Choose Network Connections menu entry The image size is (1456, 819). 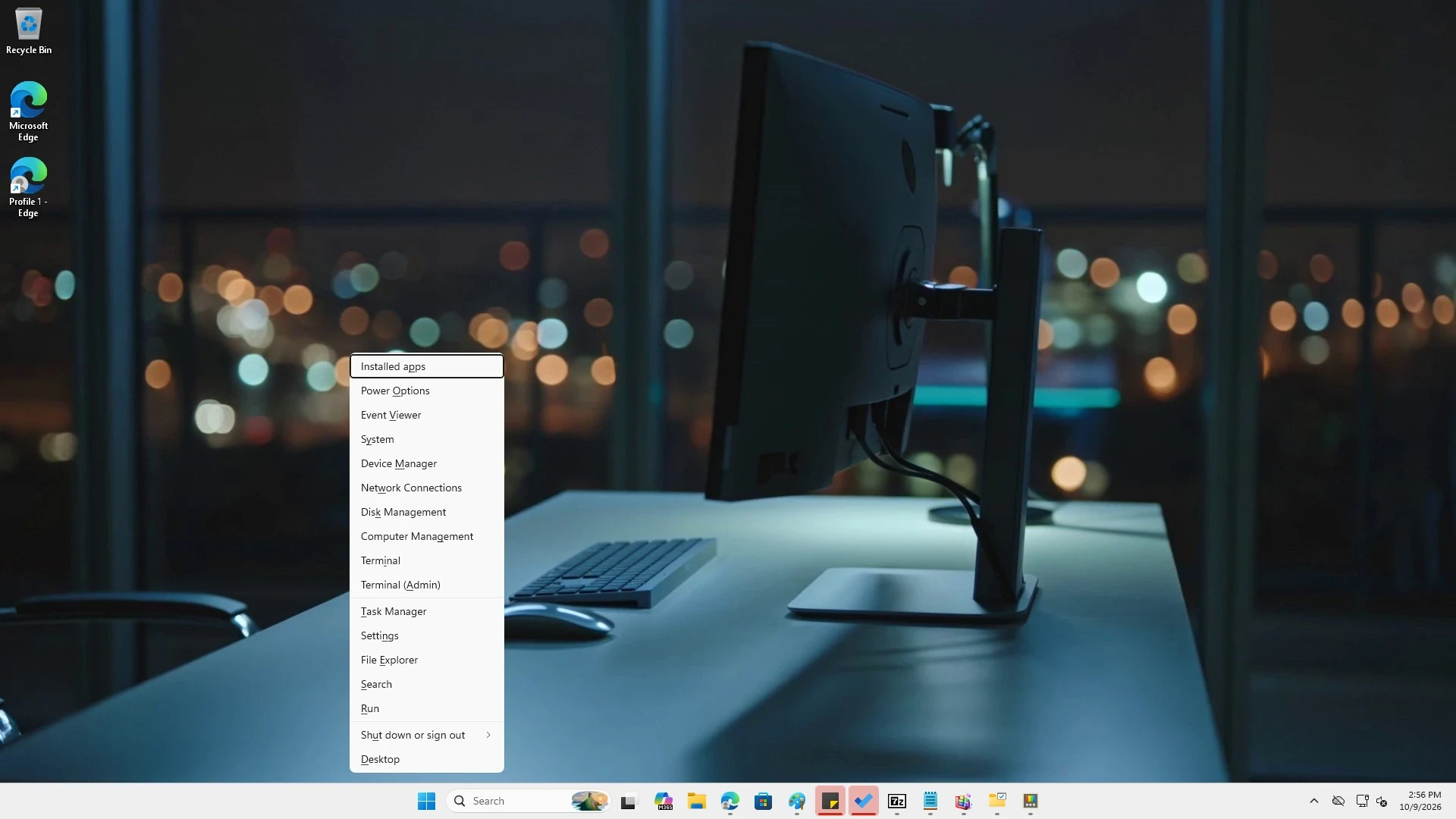pyautogui.click(x=427, y=488)
